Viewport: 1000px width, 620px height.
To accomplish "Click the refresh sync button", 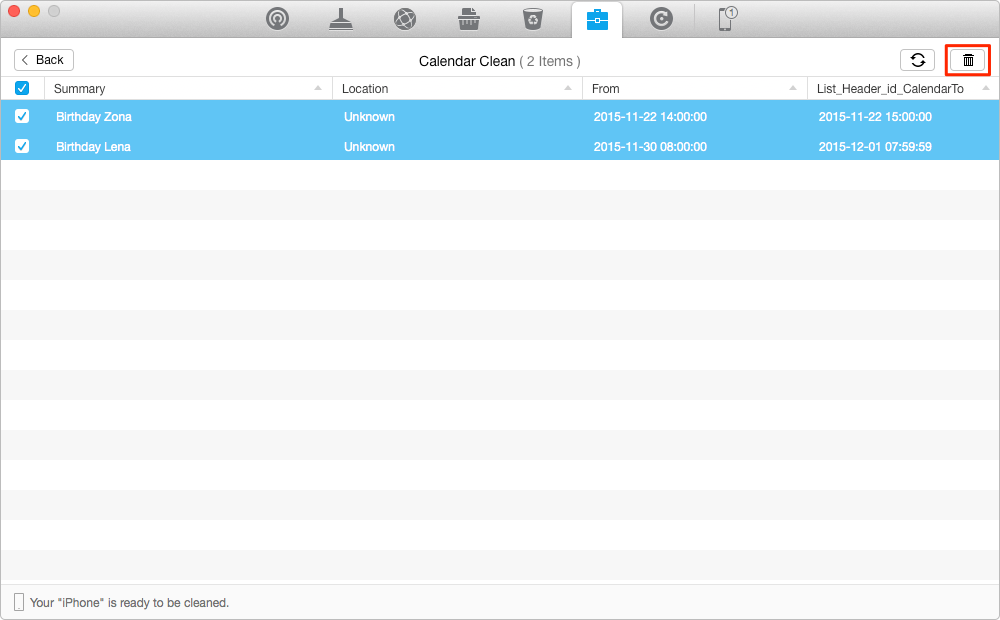I will (917, 60).
